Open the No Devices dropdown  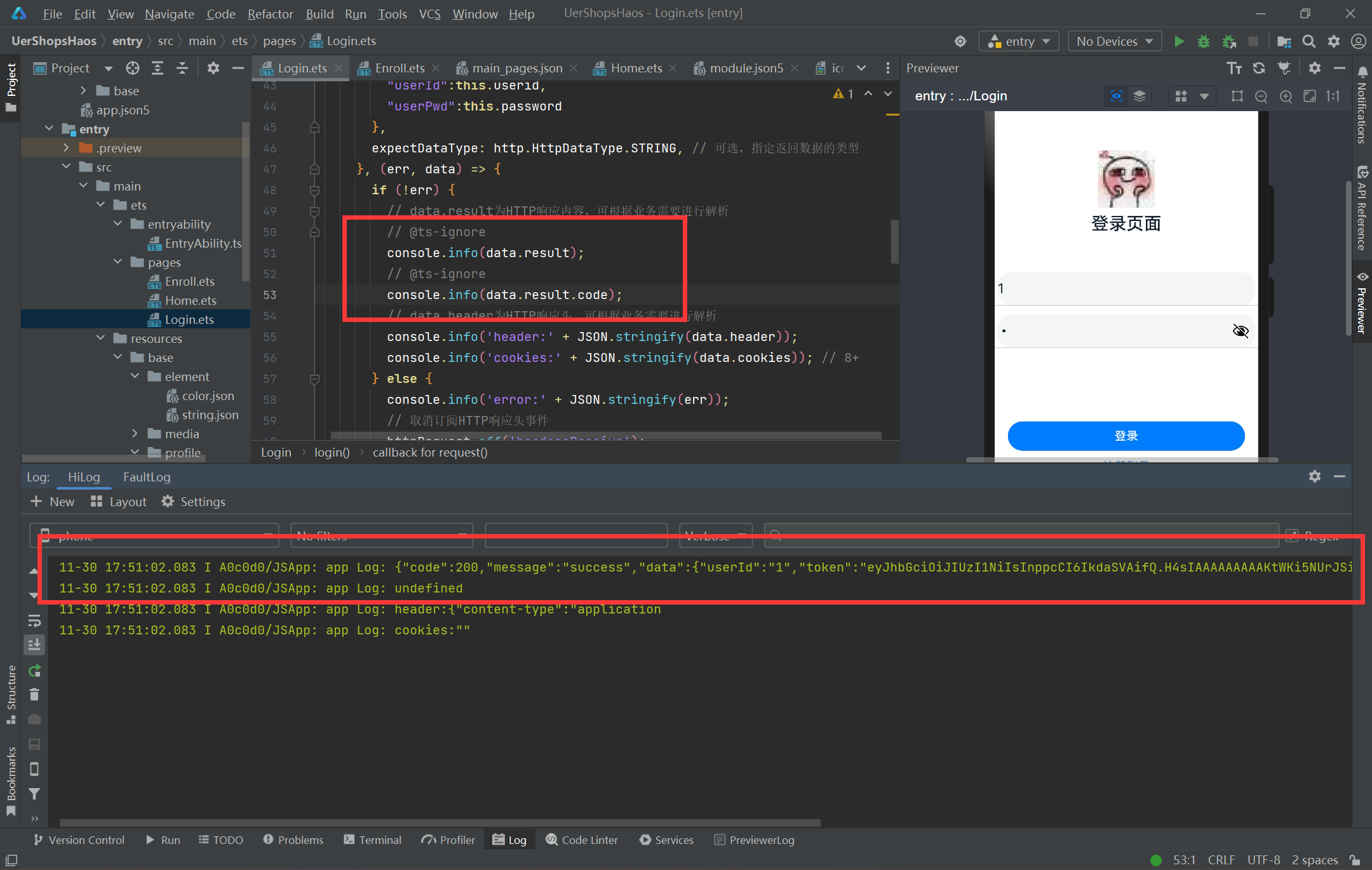[x=1114, y=41]
